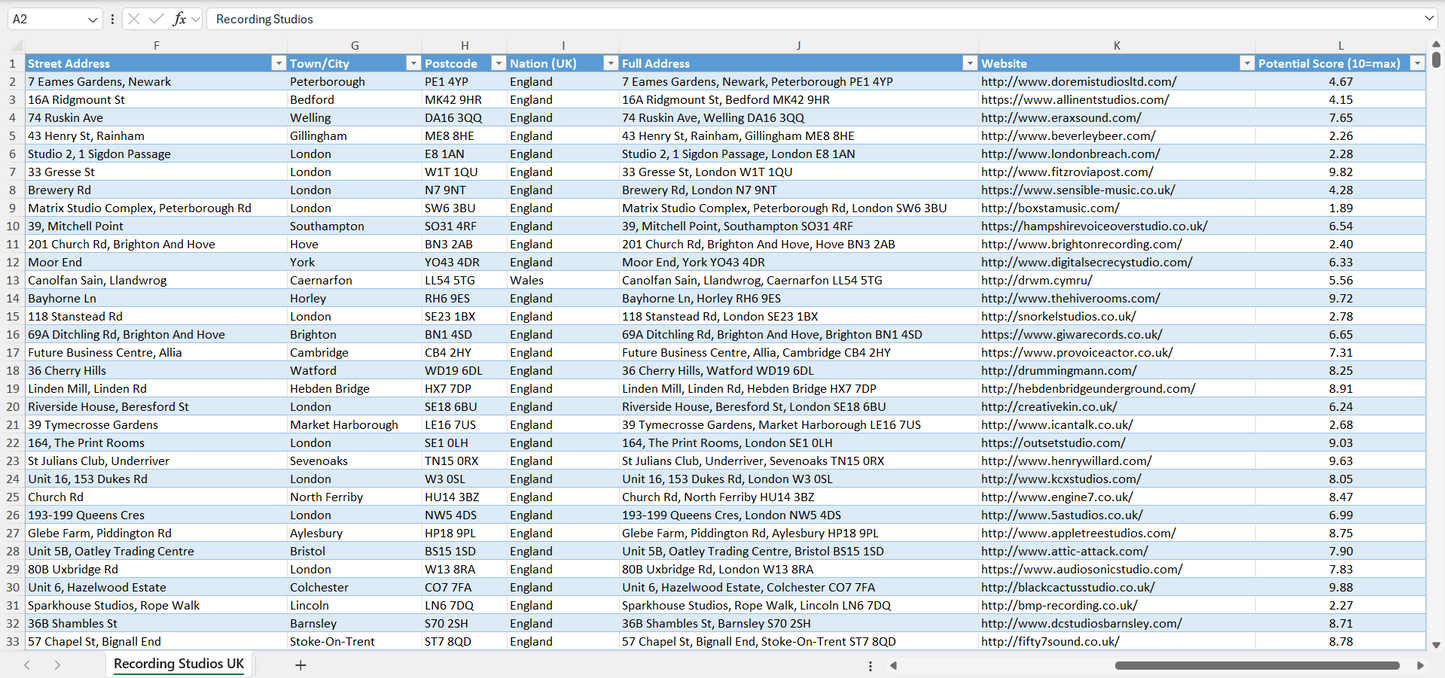
Task: Follow the doremistudiosltd.com hyperlink
Action: (x=1059, y=81)
